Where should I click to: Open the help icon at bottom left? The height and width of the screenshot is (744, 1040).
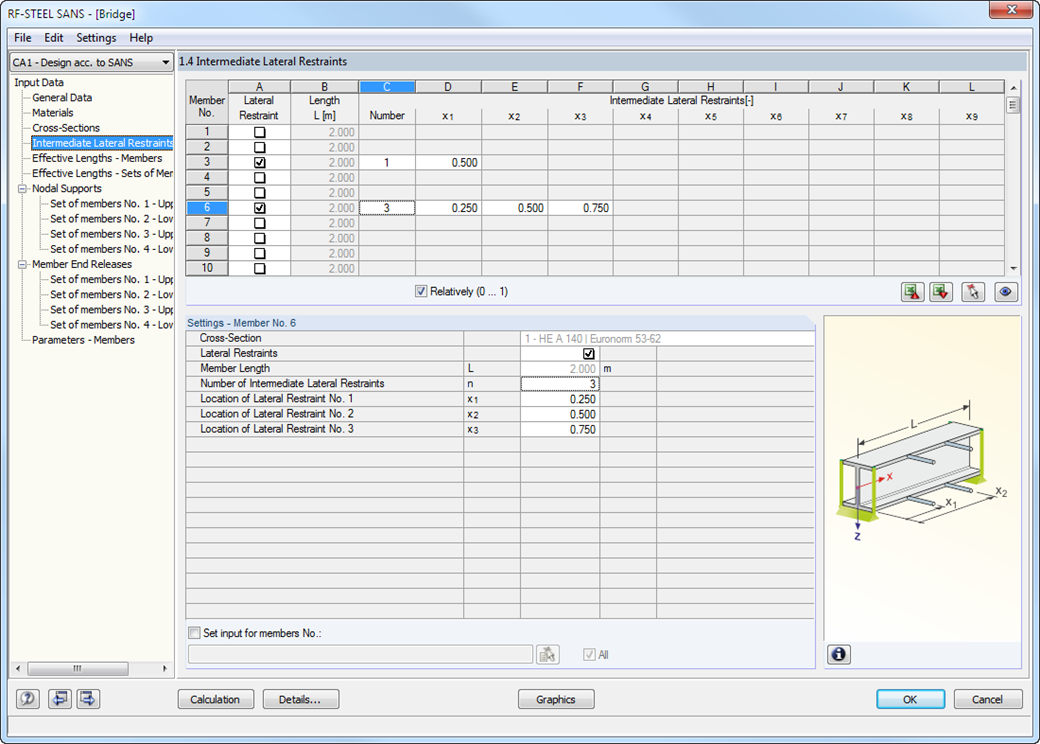28,699
